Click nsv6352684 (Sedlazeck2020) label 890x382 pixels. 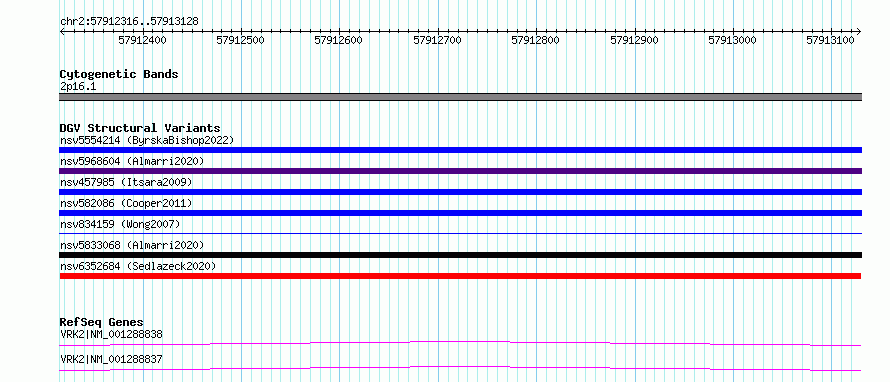pyautogui.click(x=138, y=266)
